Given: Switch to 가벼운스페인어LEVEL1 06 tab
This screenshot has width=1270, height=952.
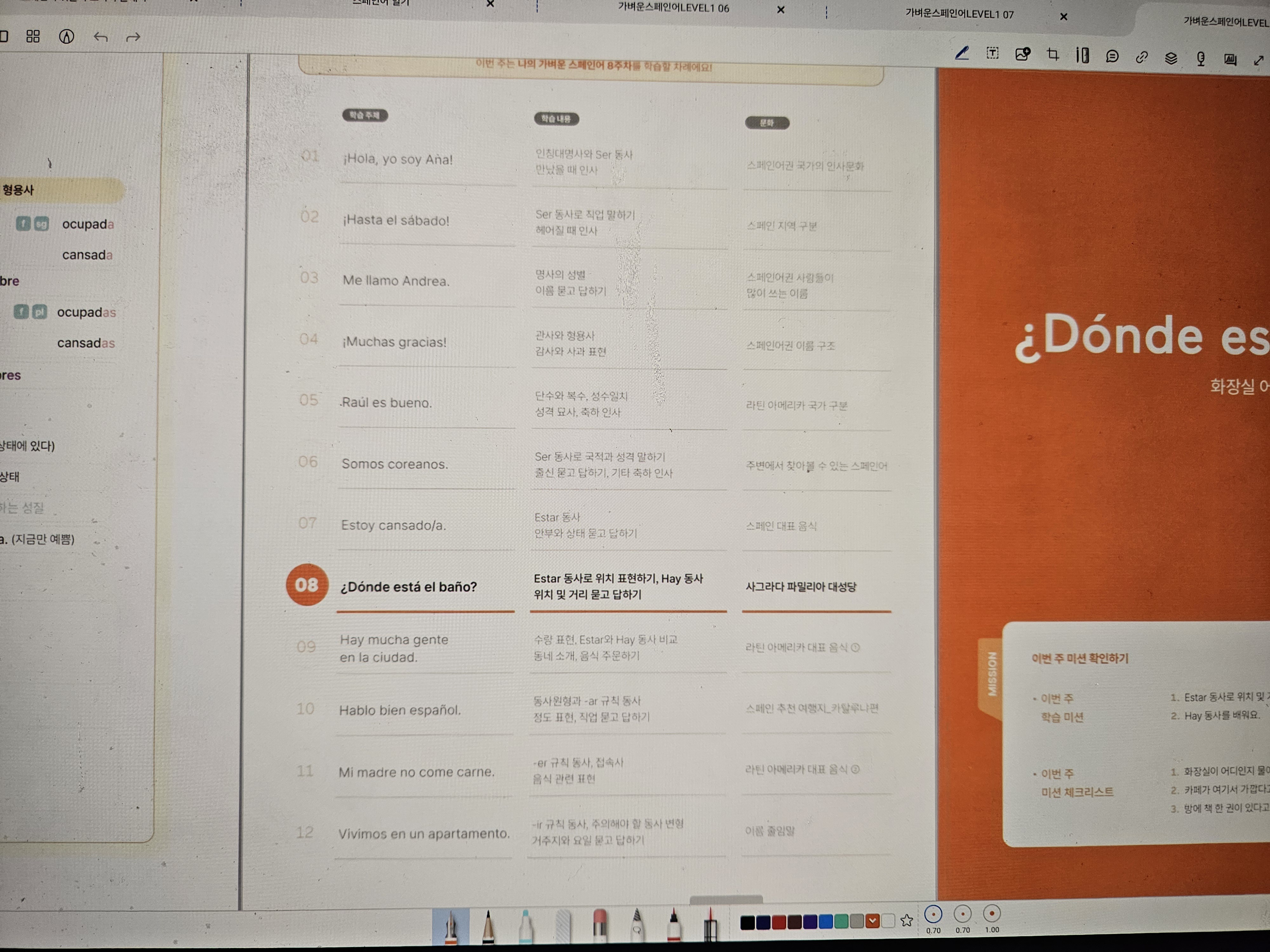Looking at the screenshot, I should point(673,8).
